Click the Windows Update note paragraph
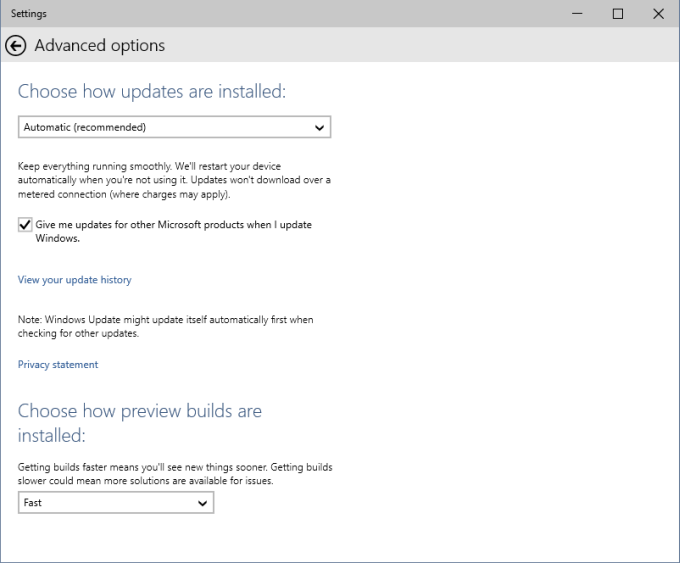The height and width of the screenshot is (563, 680). 165,326
